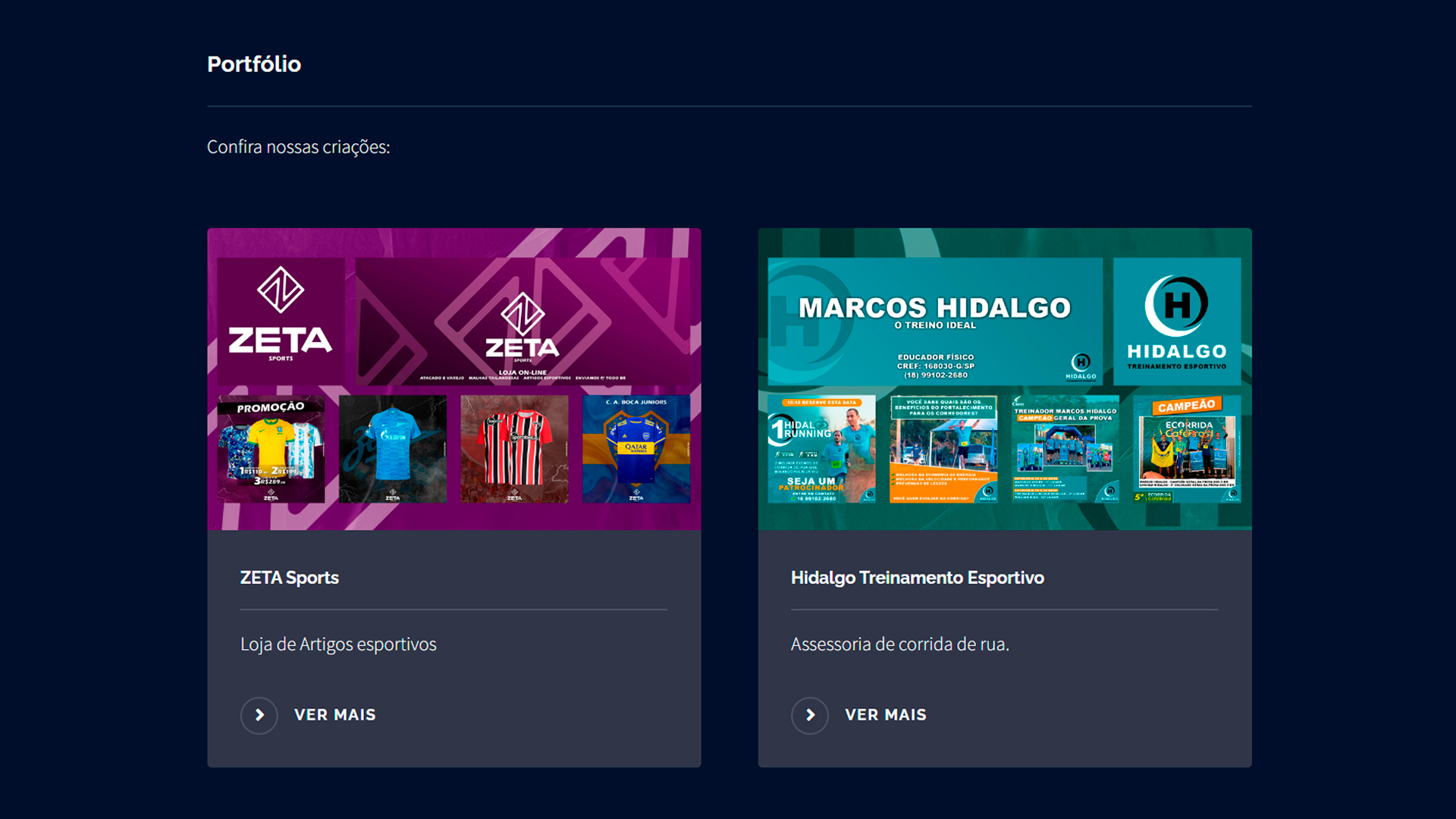
Task: Open the red striped jersey thumbnail
Action: point(514,449)
